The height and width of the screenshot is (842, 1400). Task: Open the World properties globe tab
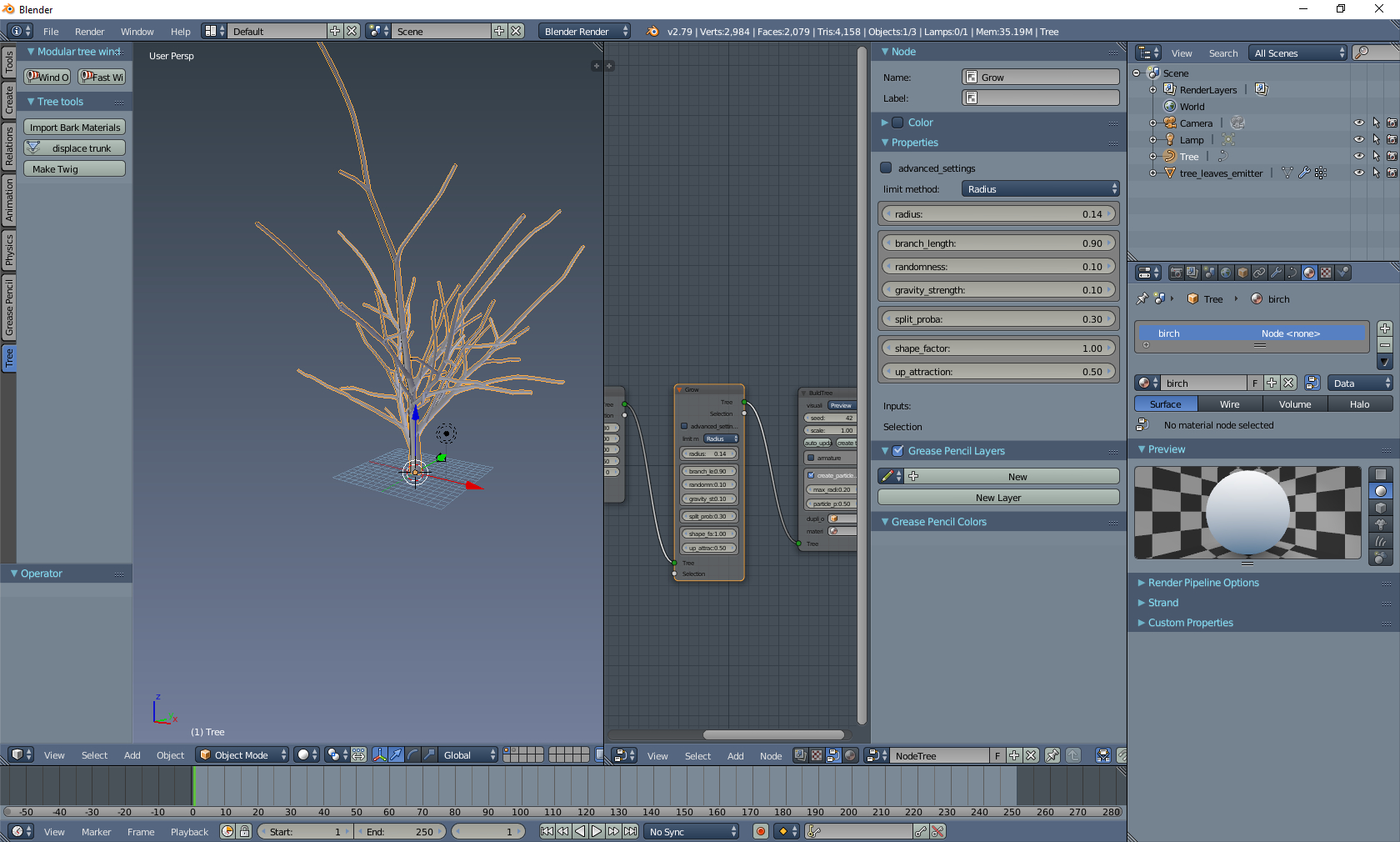click(1226, 273)
